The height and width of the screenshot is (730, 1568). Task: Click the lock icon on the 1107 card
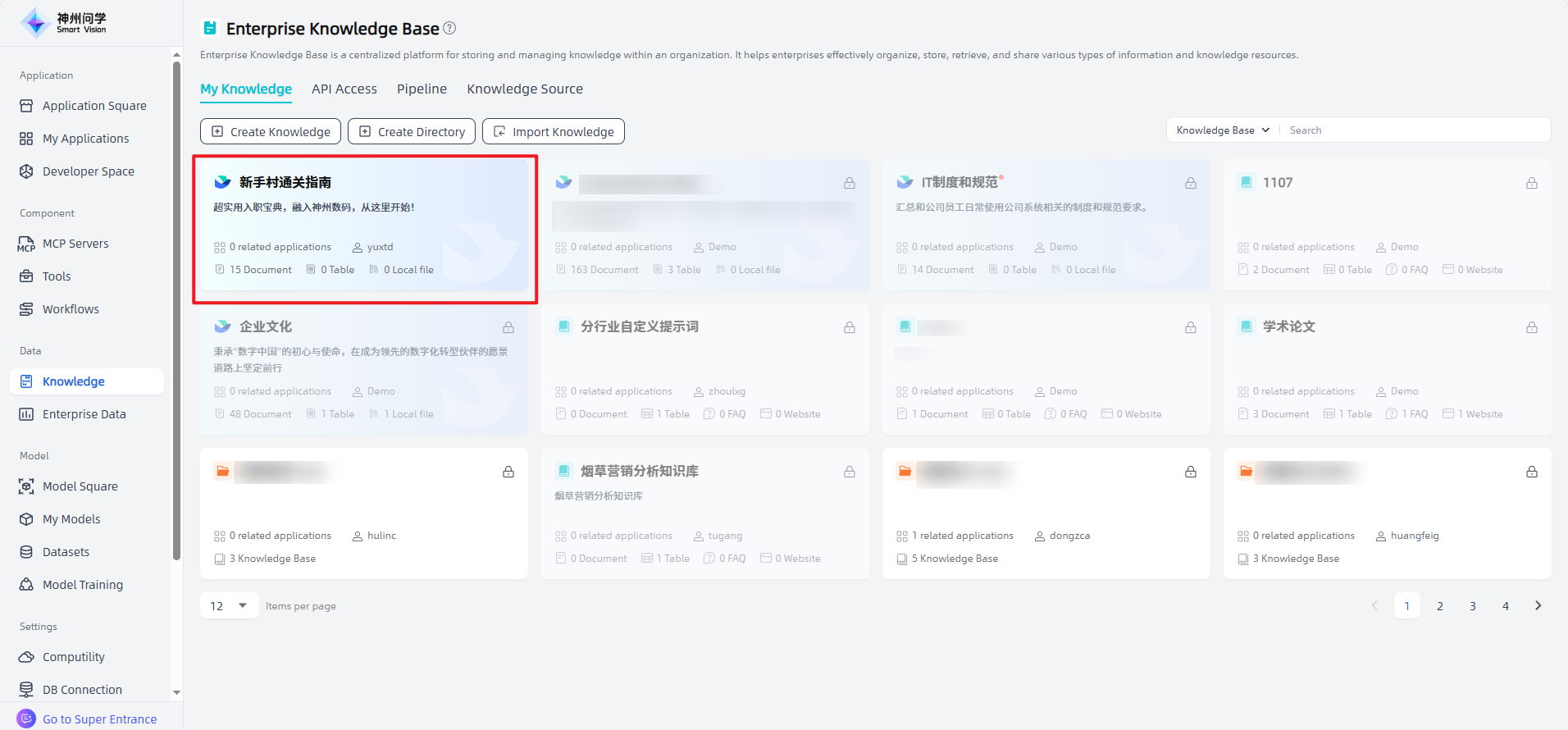[x=1531, y=183]
